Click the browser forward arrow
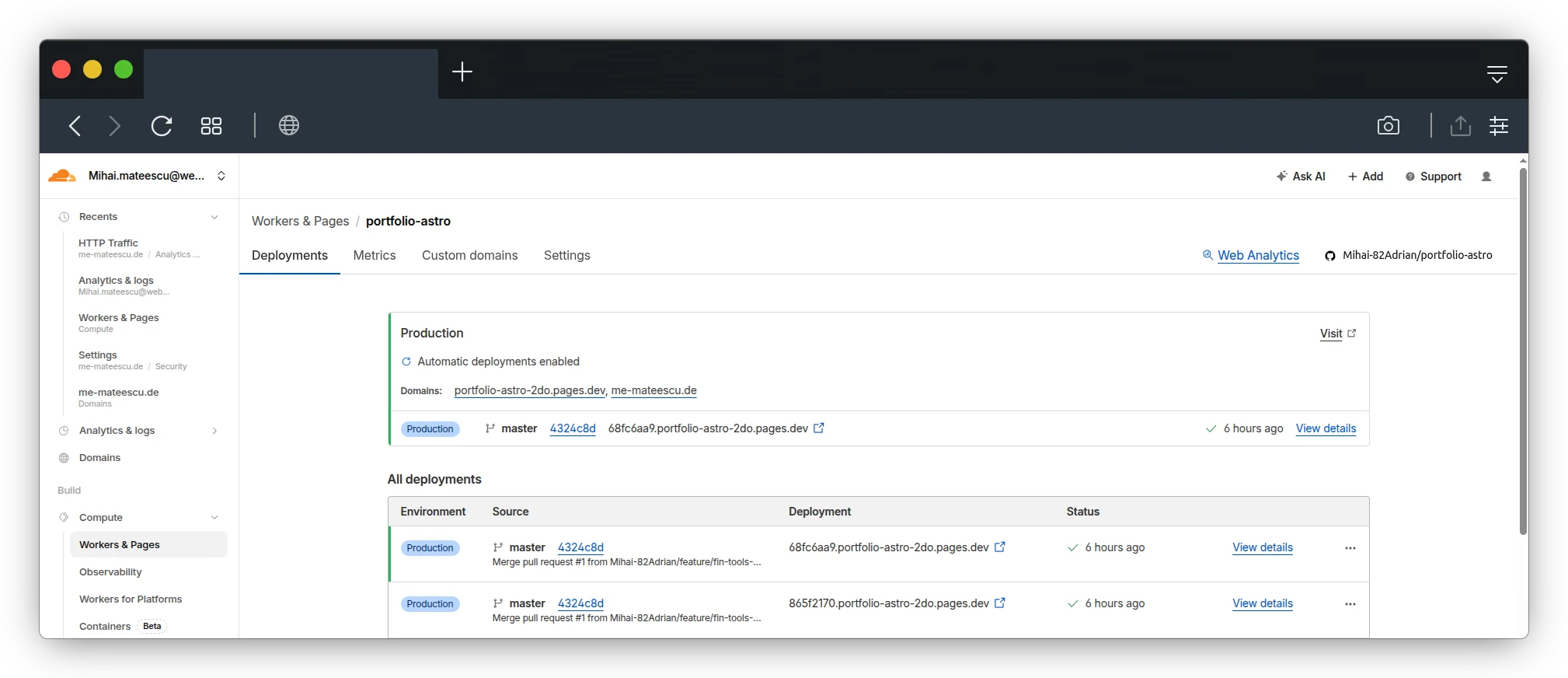Screen dimensions: 1568x678 click(x=115, y=126)
